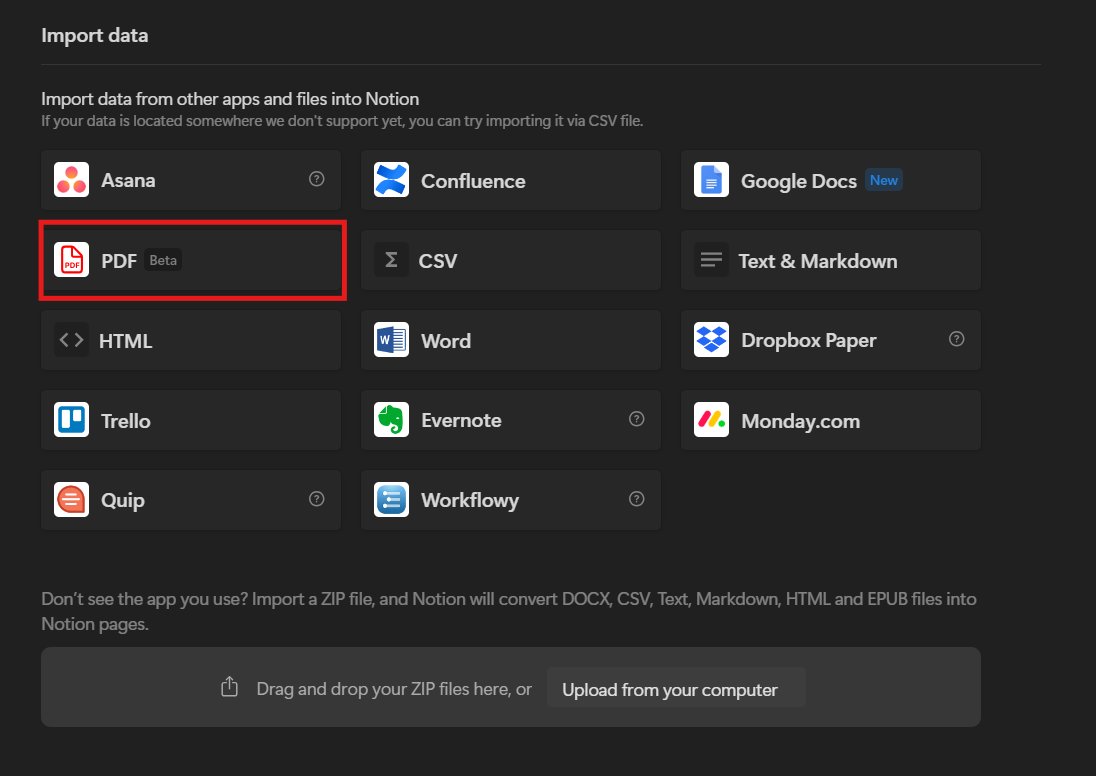The image size is (1096, 776).
Task: Click the ZIP drag and drop text
Action: pos(394,689)
